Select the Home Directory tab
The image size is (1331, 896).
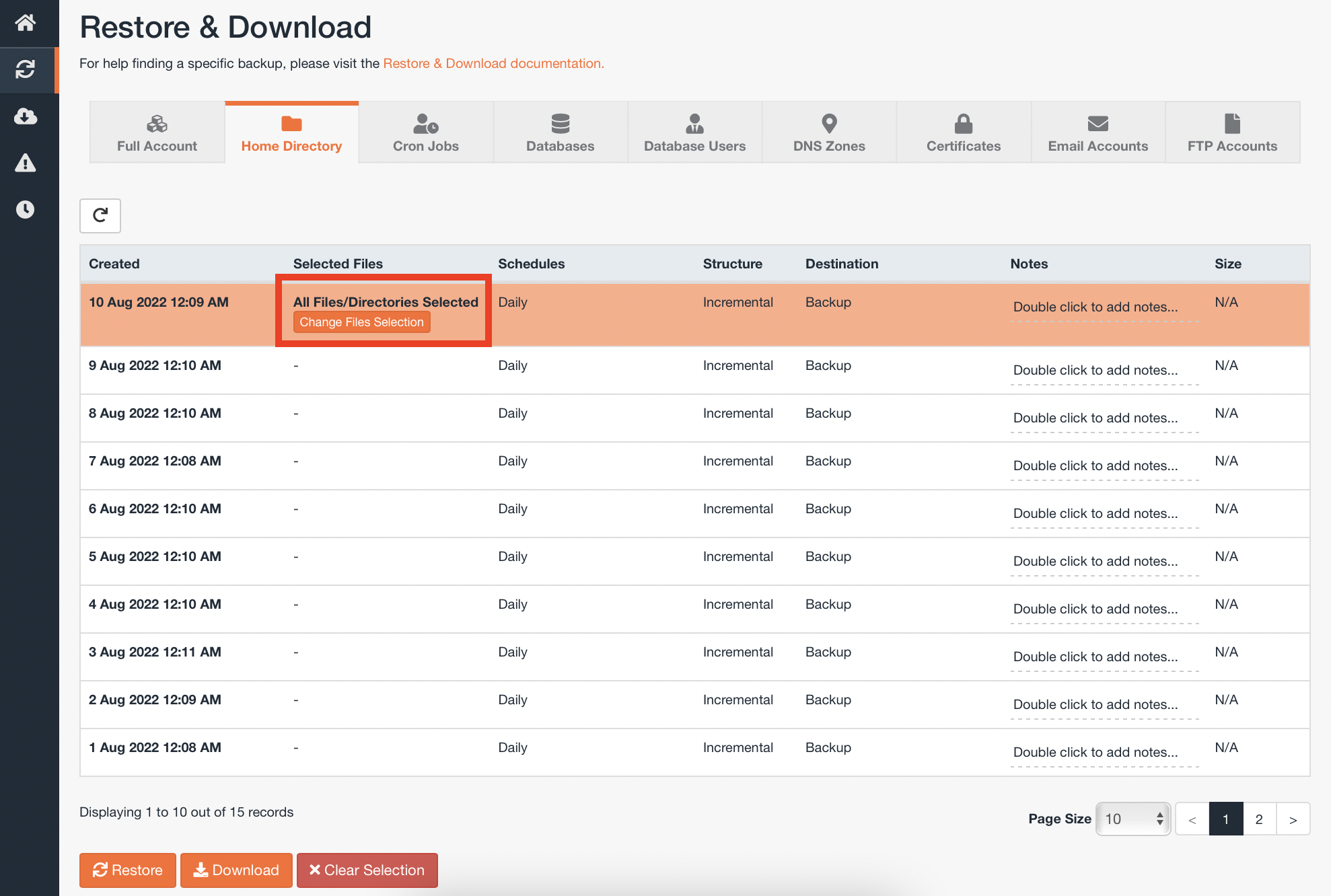pyautogui.click(x=291, y=133)
